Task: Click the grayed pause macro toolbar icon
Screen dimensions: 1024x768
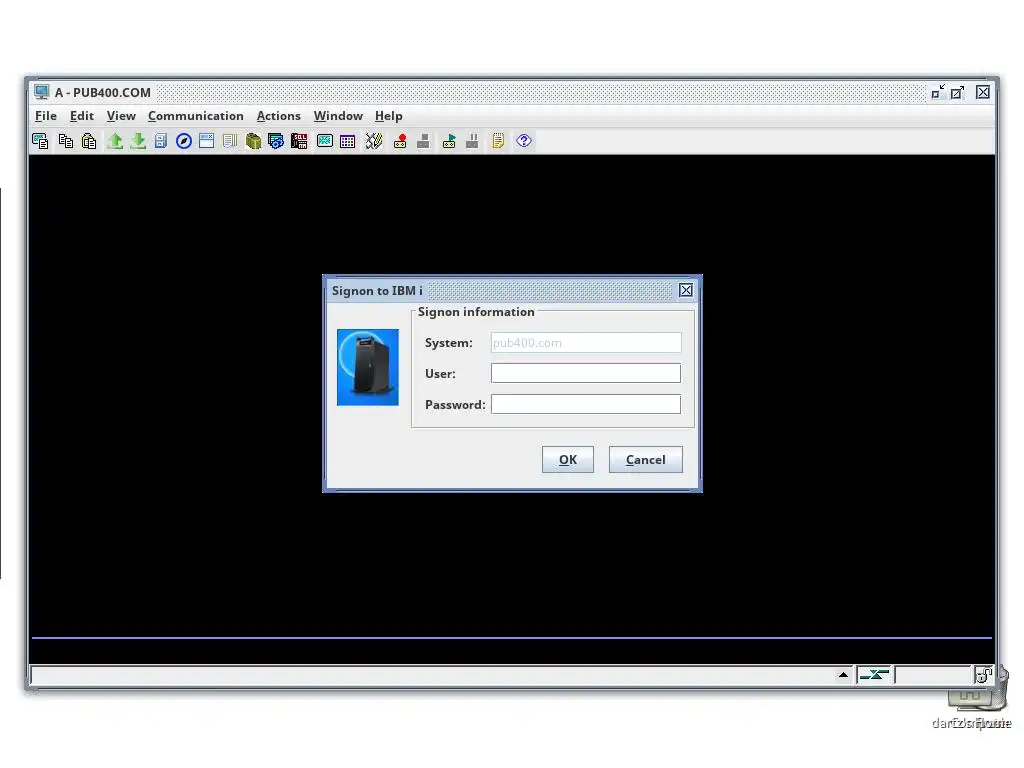Action: coord(472,141)
